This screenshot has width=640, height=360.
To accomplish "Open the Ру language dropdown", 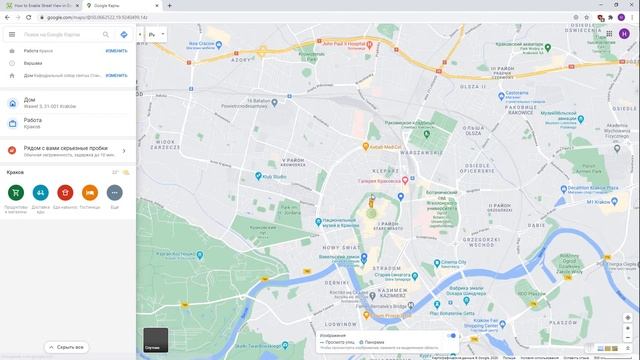I will [157, 35].
